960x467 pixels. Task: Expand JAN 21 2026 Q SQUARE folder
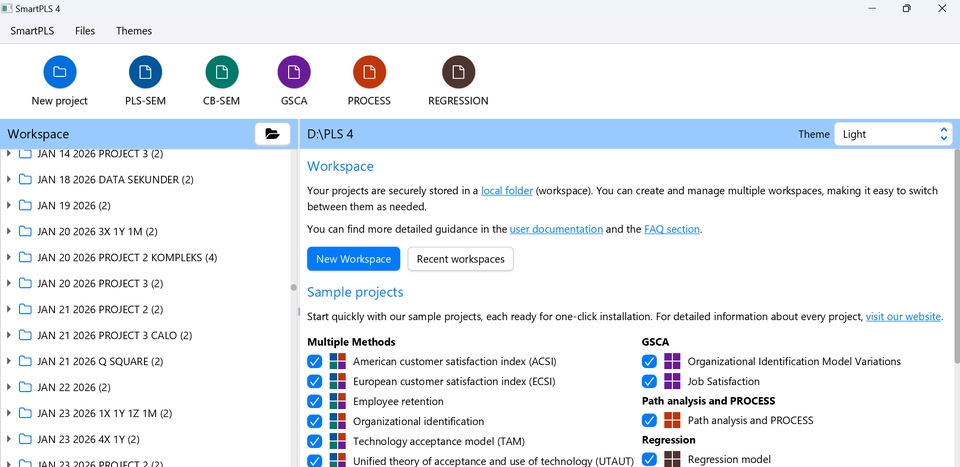pyautogui.click(x=9, y=361)
